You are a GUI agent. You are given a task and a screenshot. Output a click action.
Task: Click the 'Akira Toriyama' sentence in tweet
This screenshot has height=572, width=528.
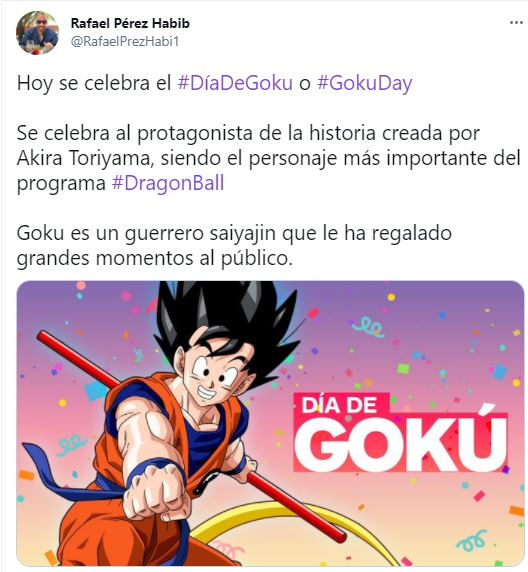click(83, 158)
